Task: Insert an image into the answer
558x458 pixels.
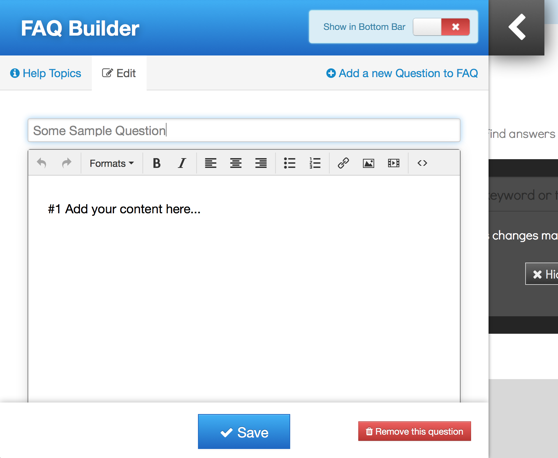Action: pyautogui.click(x=369, y=163)
